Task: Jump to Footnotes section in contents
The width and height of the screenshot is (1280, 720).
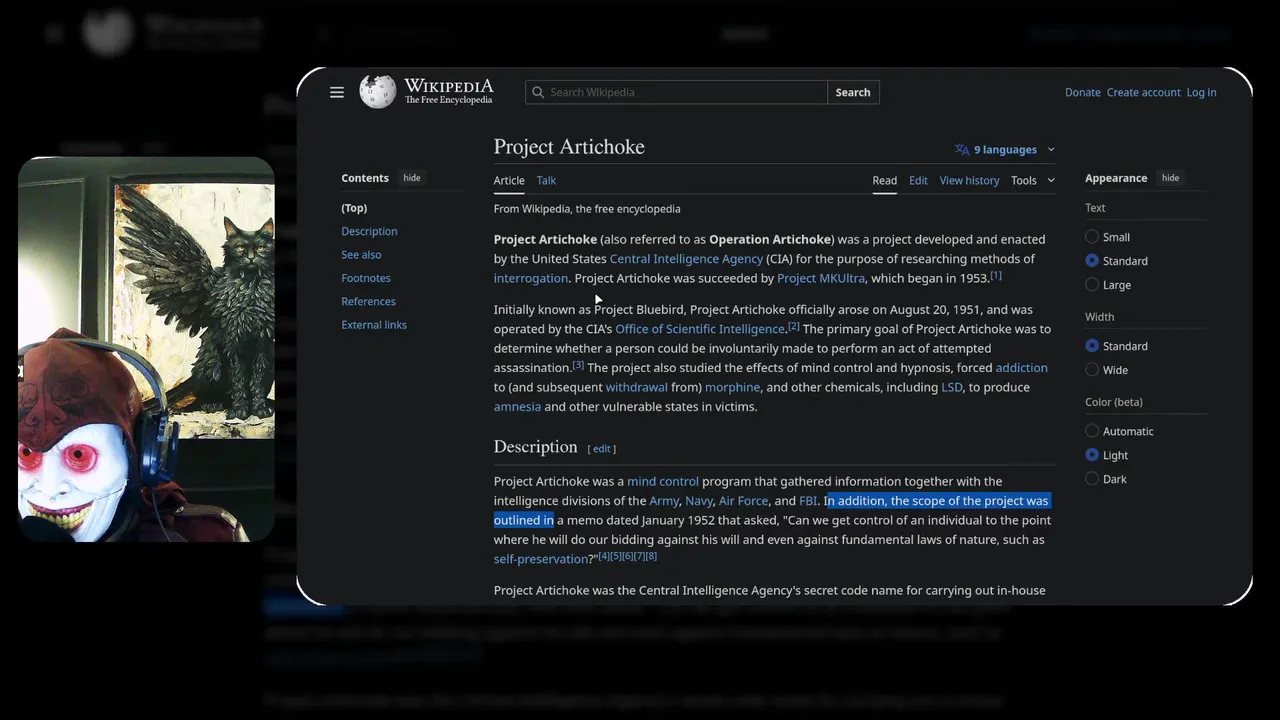Action: (x=366, y=278)
